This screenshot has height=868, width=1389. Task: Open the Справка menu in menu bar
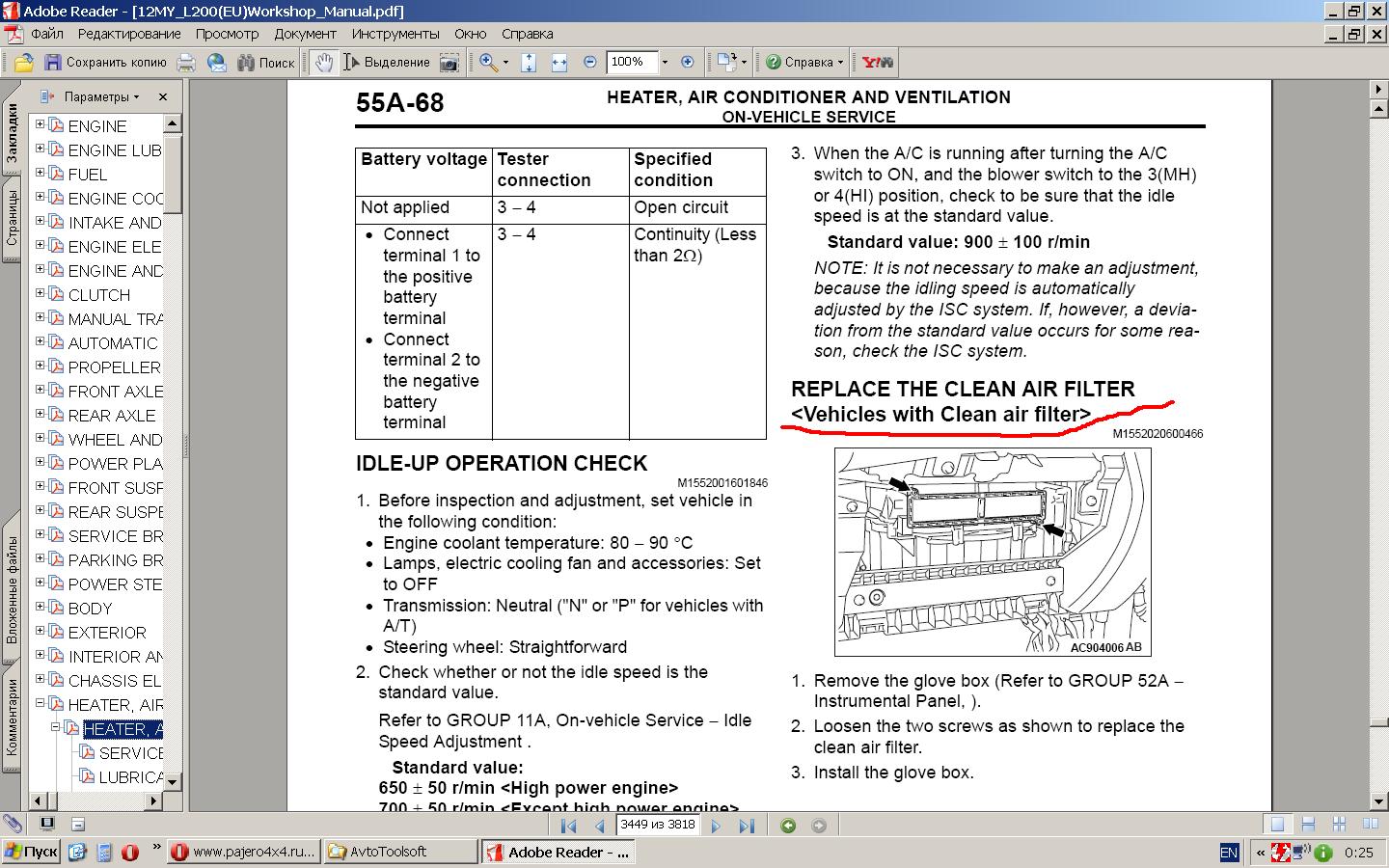[x=528, y=34]
